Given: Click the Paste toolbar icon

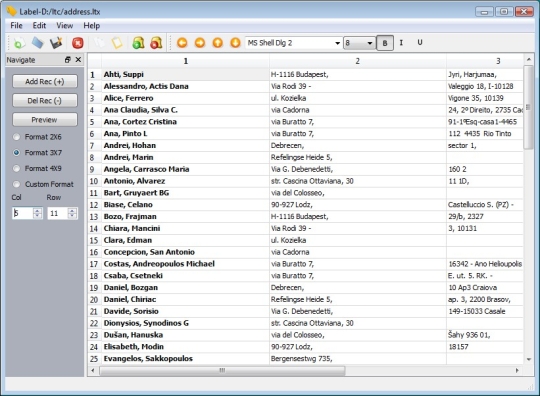Looking at the screenshot, I should coord(117,43).
